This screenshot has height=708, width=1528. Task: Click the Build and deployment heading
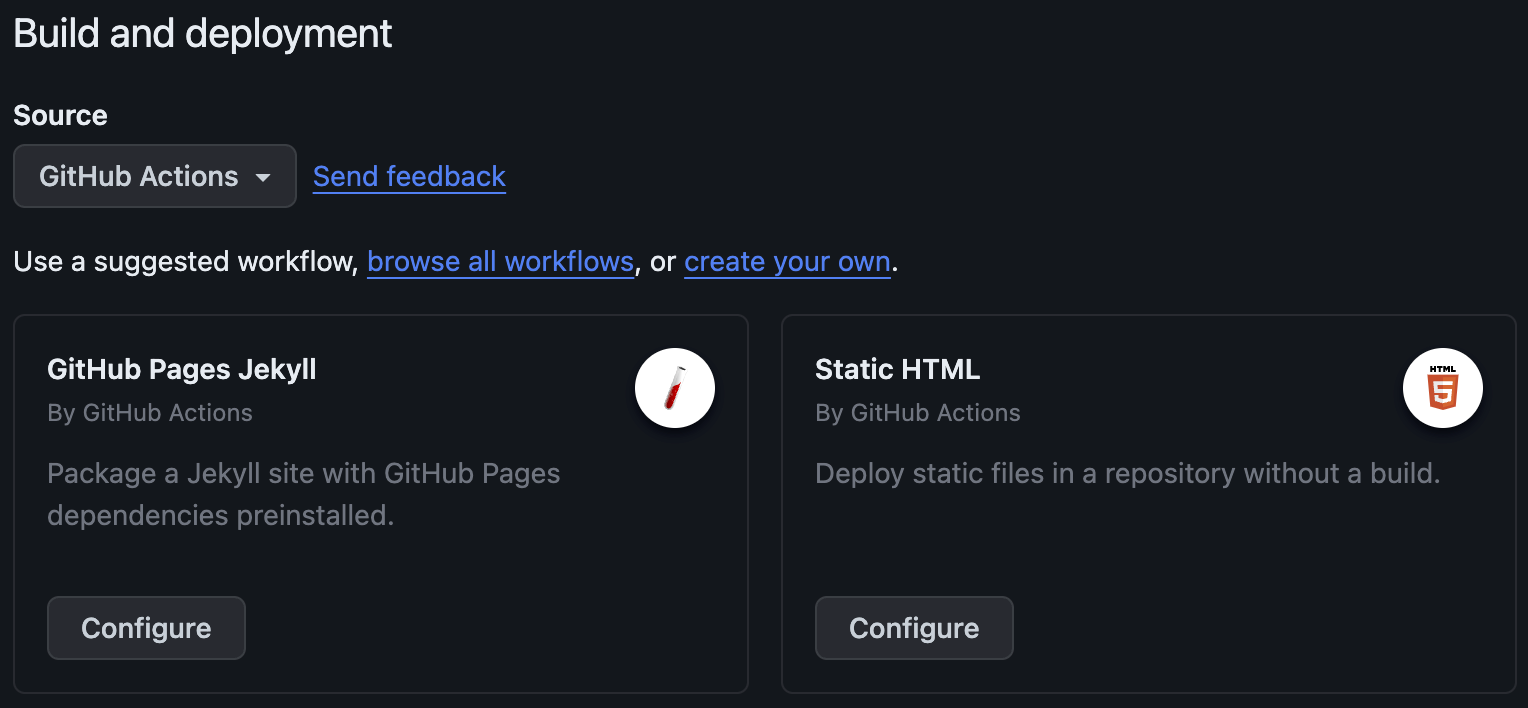click(202, 33)
